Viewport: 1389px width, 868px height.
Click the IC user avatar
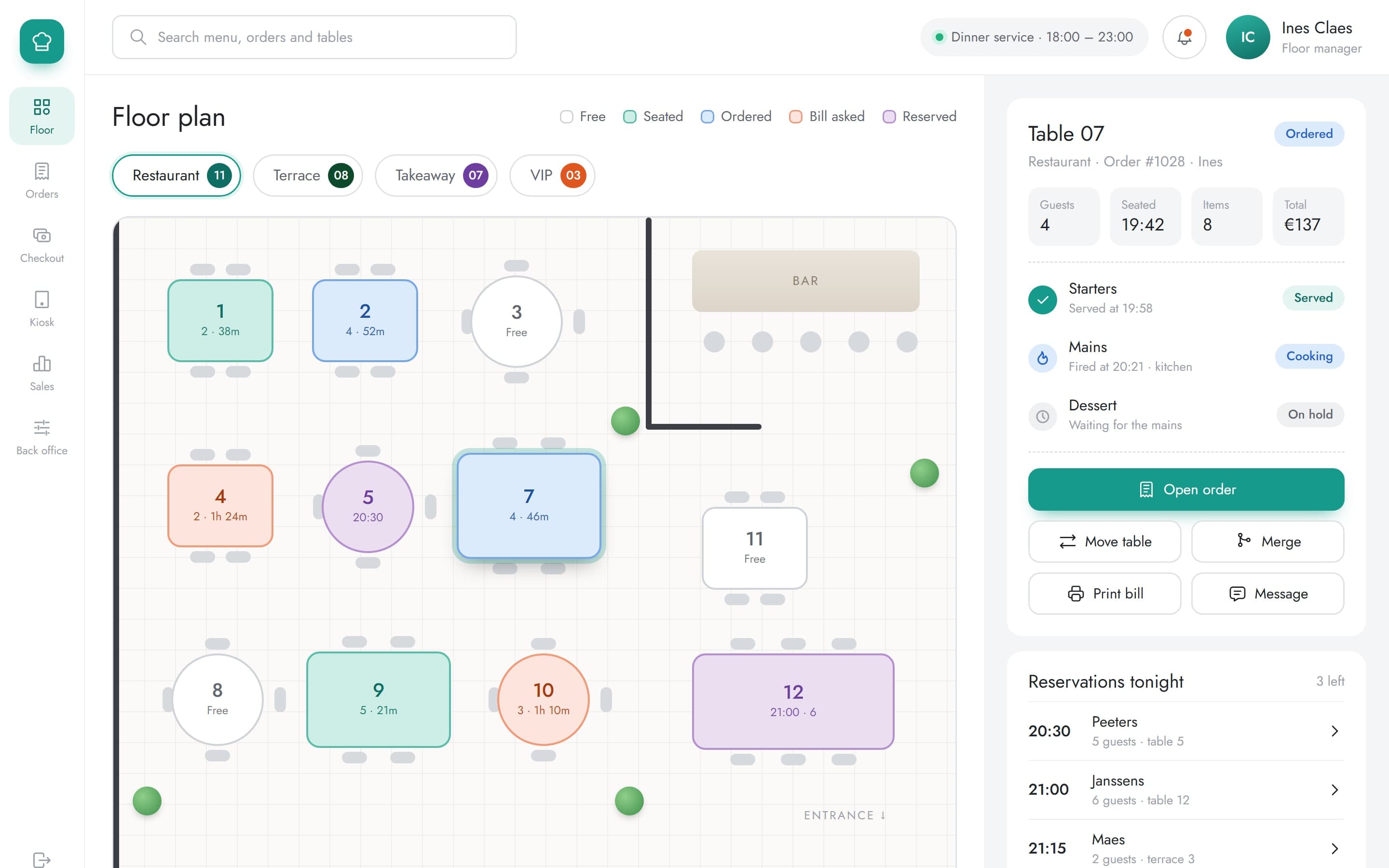pos(1247,37)
